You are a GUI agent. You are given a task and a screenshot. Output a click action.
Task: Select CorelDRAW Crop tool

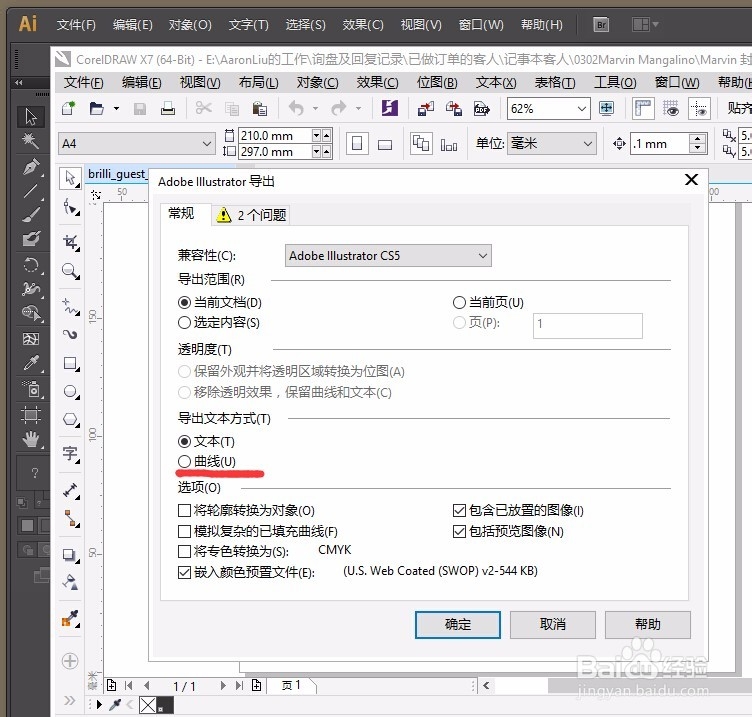pos(71,242)
